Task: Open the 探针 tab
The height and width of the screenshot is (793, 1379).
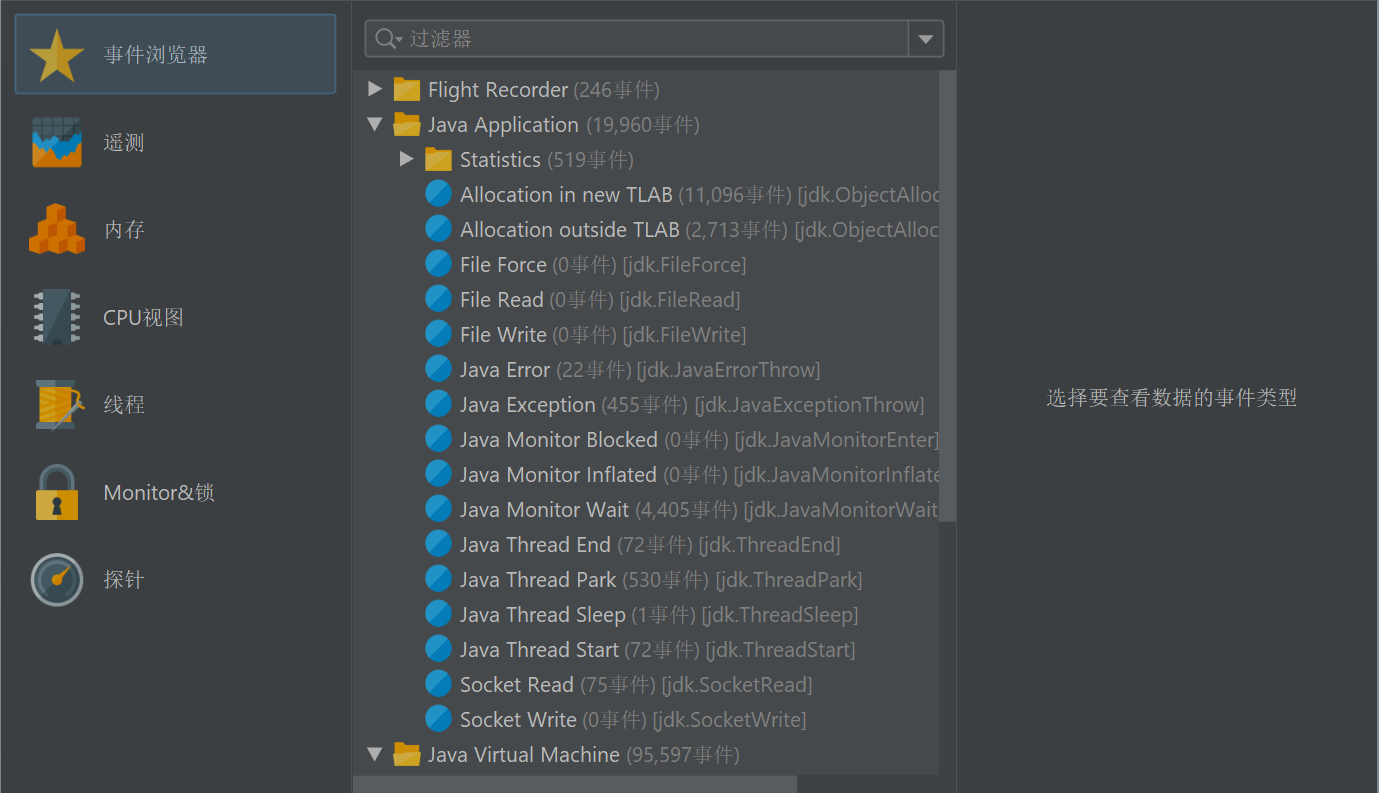Action: [175, 579]
